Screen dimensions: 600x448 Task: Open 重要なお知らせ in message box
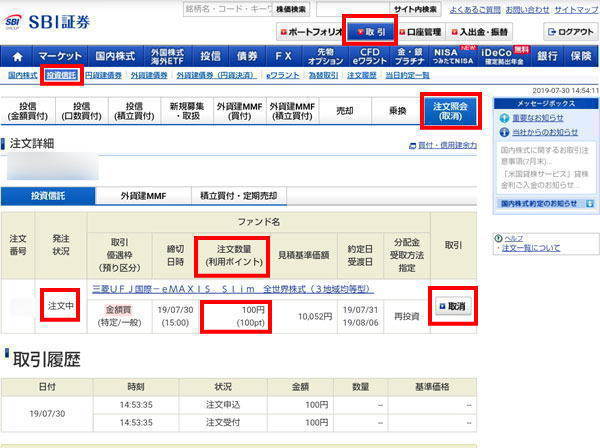coord(544,118)
